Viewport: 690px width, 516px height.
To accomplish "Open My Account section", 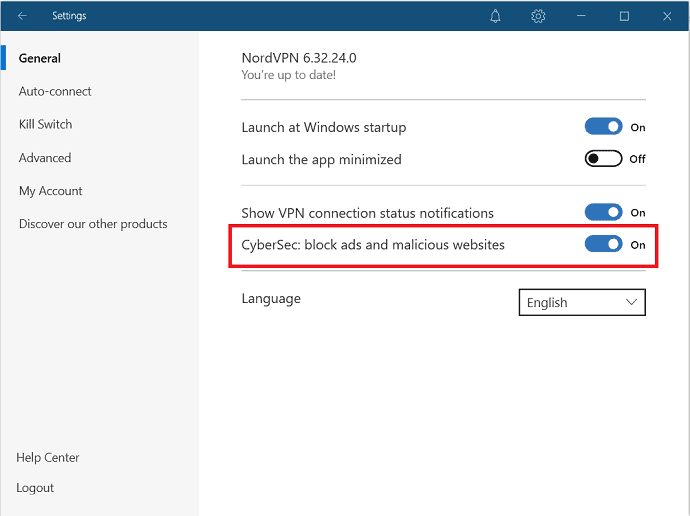I will pyautogui.click(x=51, y=191).
